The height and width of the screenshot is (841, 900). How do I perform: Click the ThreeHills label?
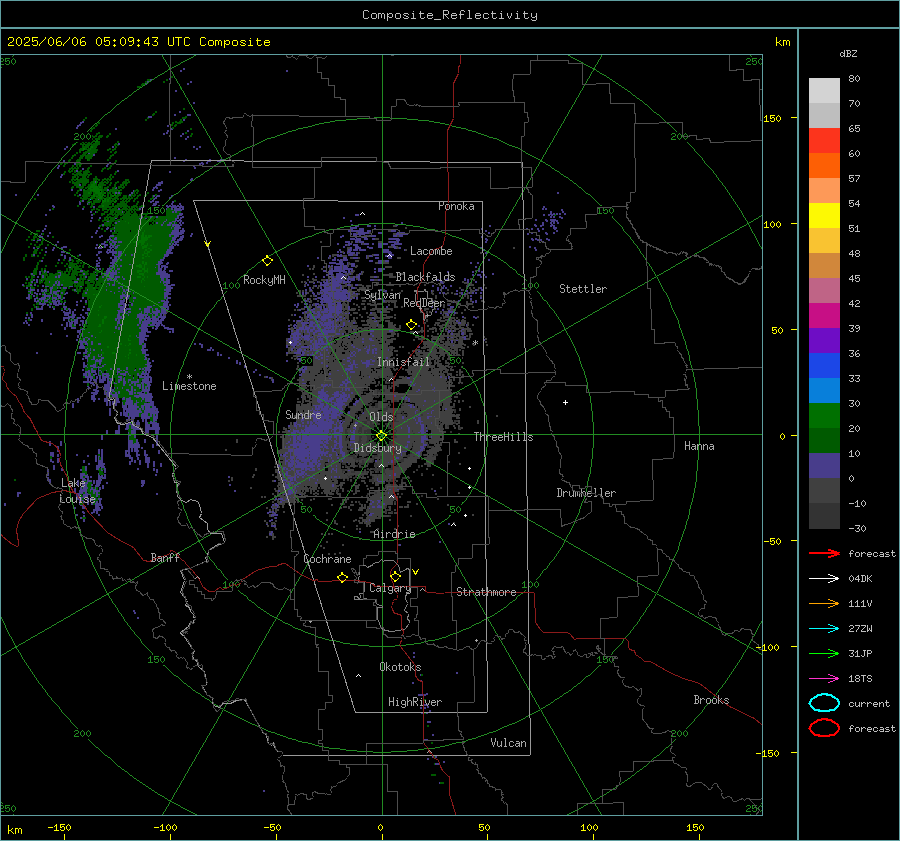[x=503, y=437]
